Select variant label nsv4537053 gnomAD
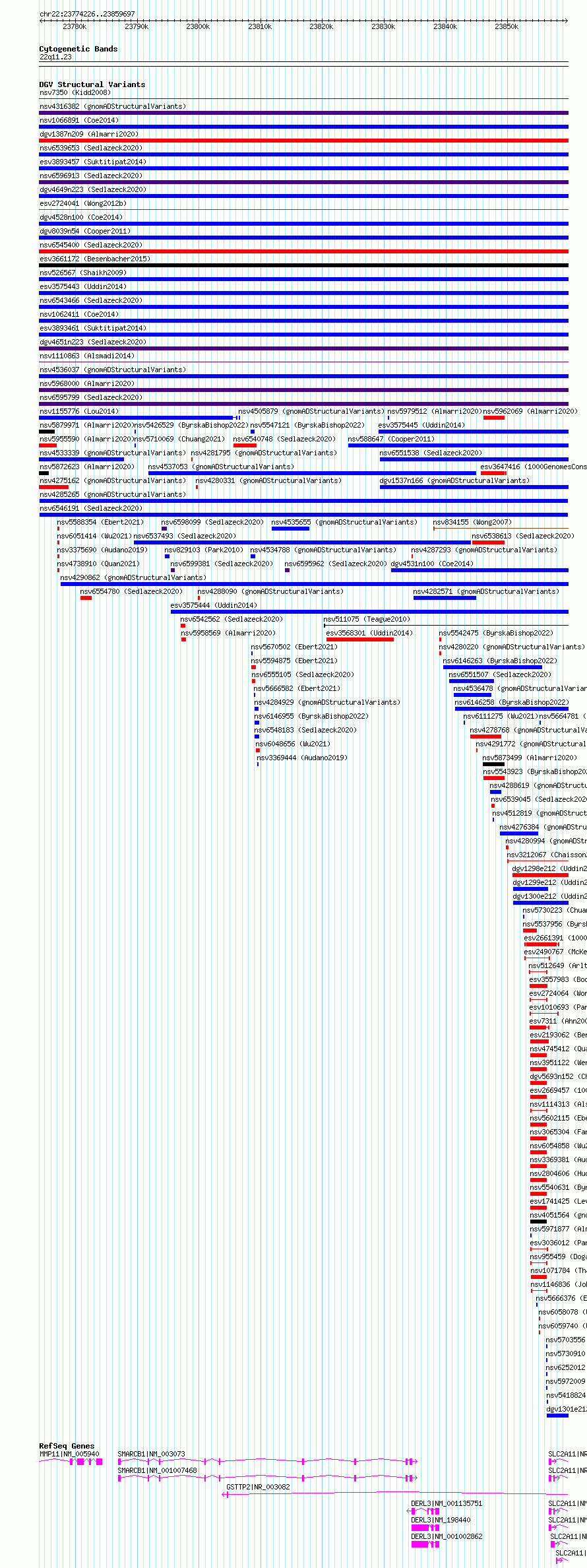Viewport: 587px width, 1568px height. (x=222, y=467)
